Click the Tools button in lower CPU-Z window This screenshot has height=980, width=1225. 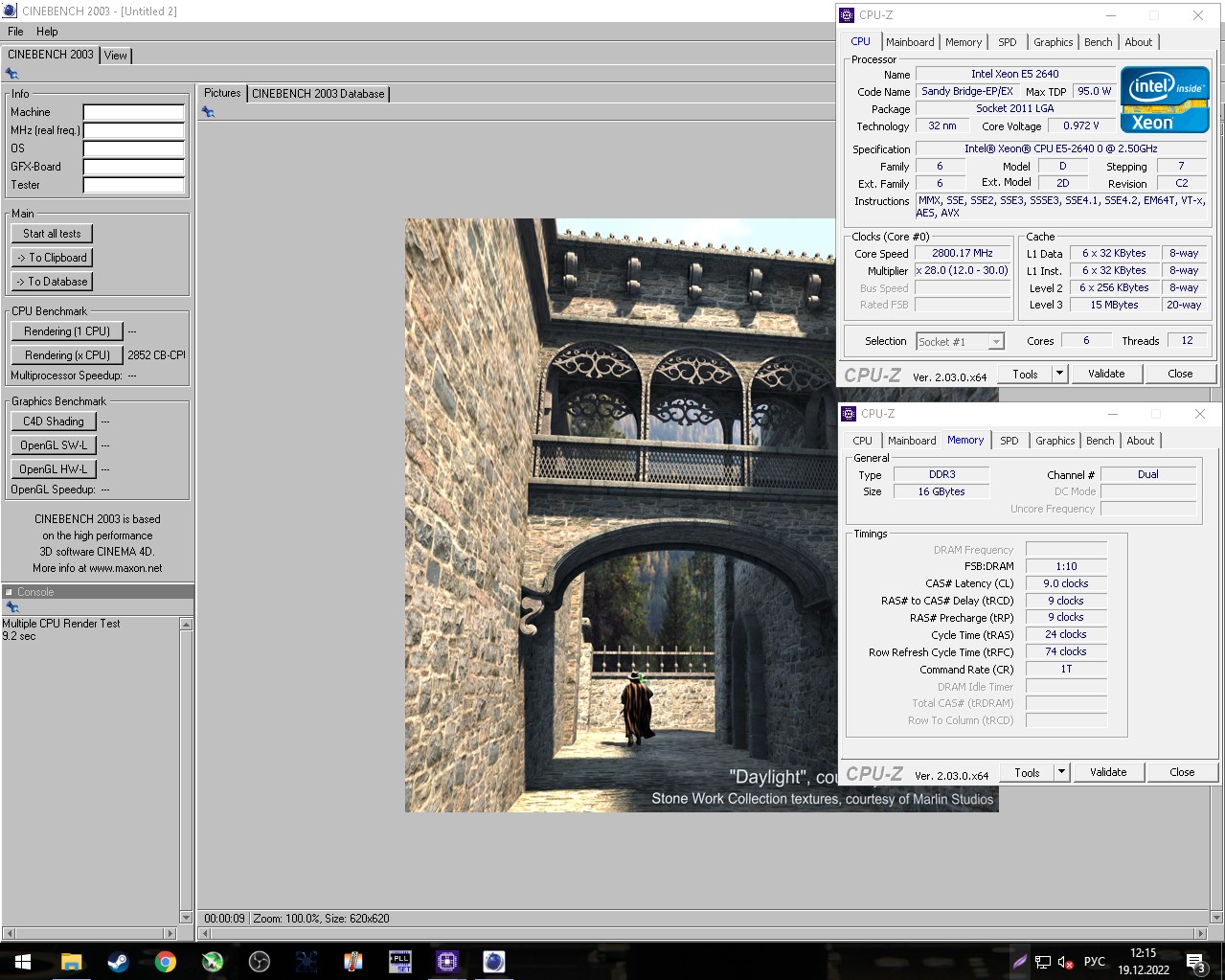1027,772
